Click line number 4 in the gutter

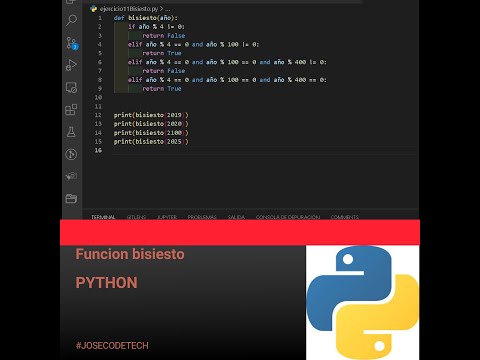[x=100, y=44]
